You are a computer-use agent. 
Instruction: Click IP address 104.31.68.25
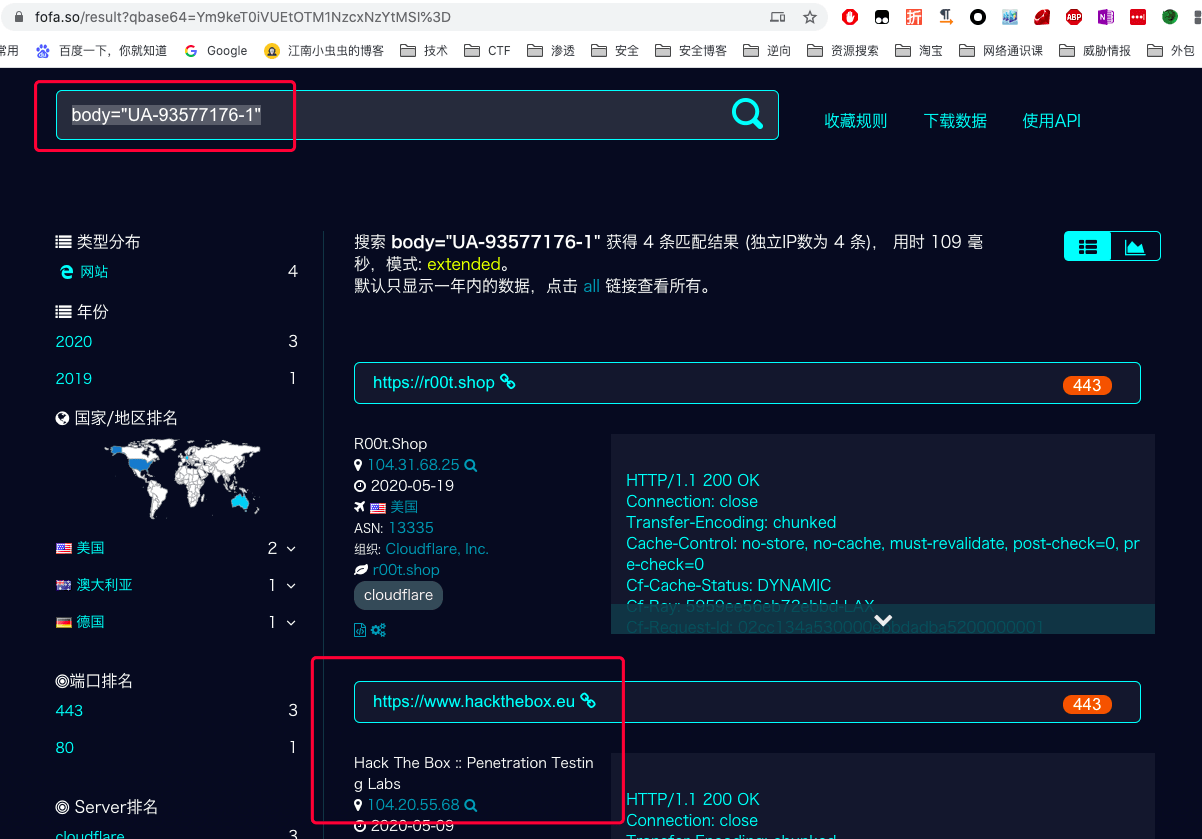pyautogui.click(x=413, y=465)
